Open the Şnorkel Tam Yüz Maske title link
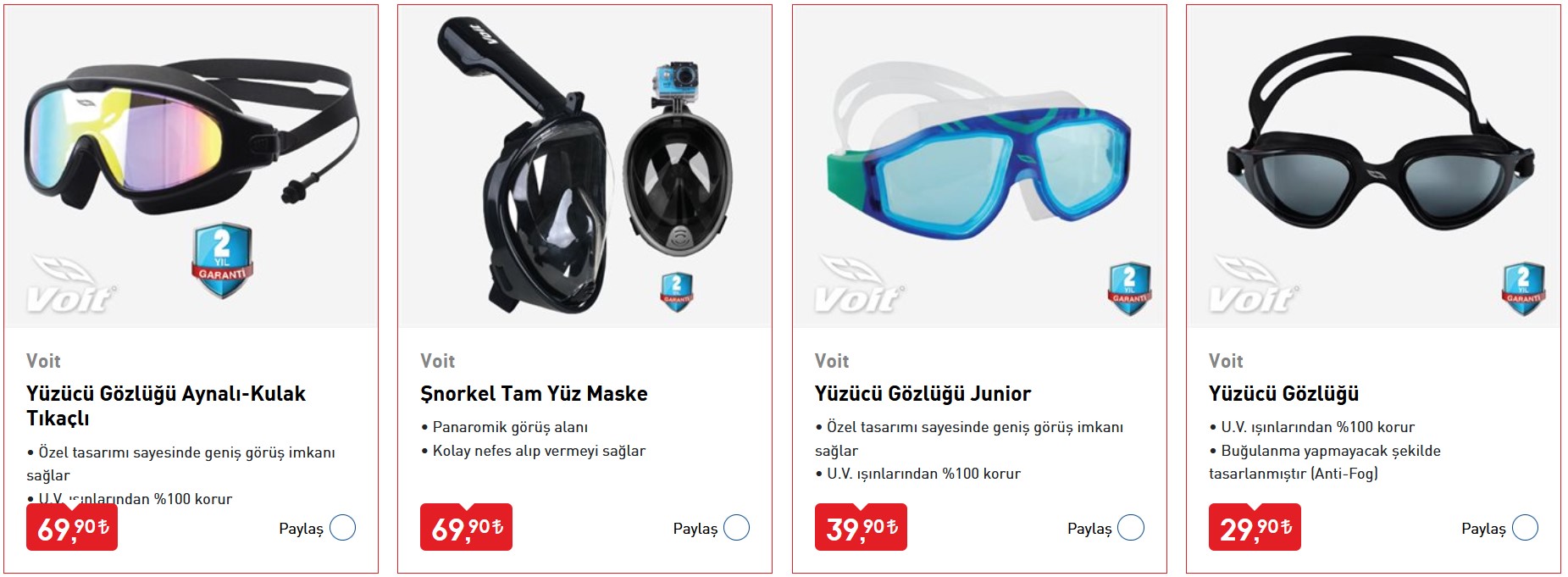This screenshot has height=577, width=1568. pos(534,394)
